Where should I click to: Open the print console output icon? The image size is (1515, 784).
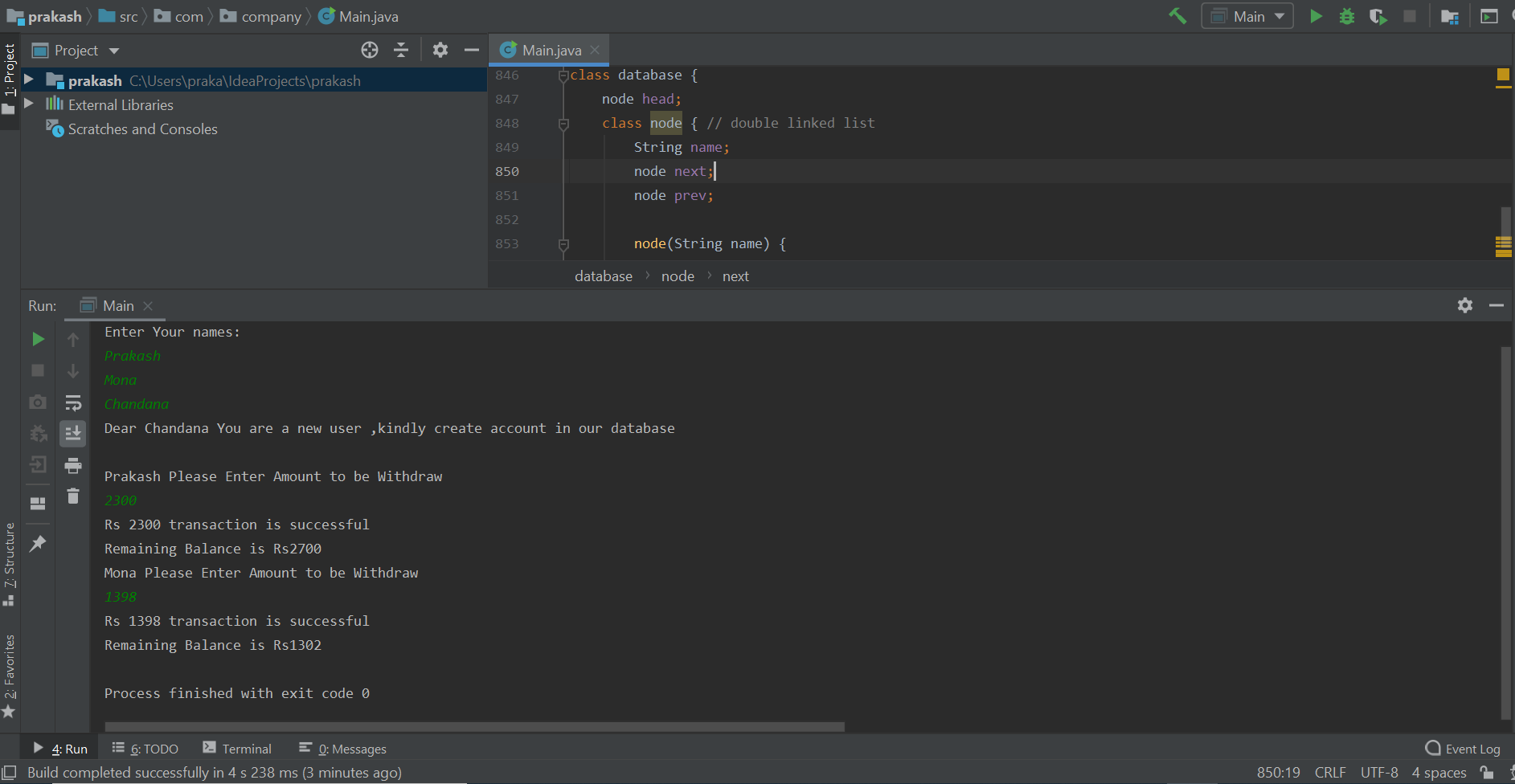pyautogui.click(x=73, y=464)
